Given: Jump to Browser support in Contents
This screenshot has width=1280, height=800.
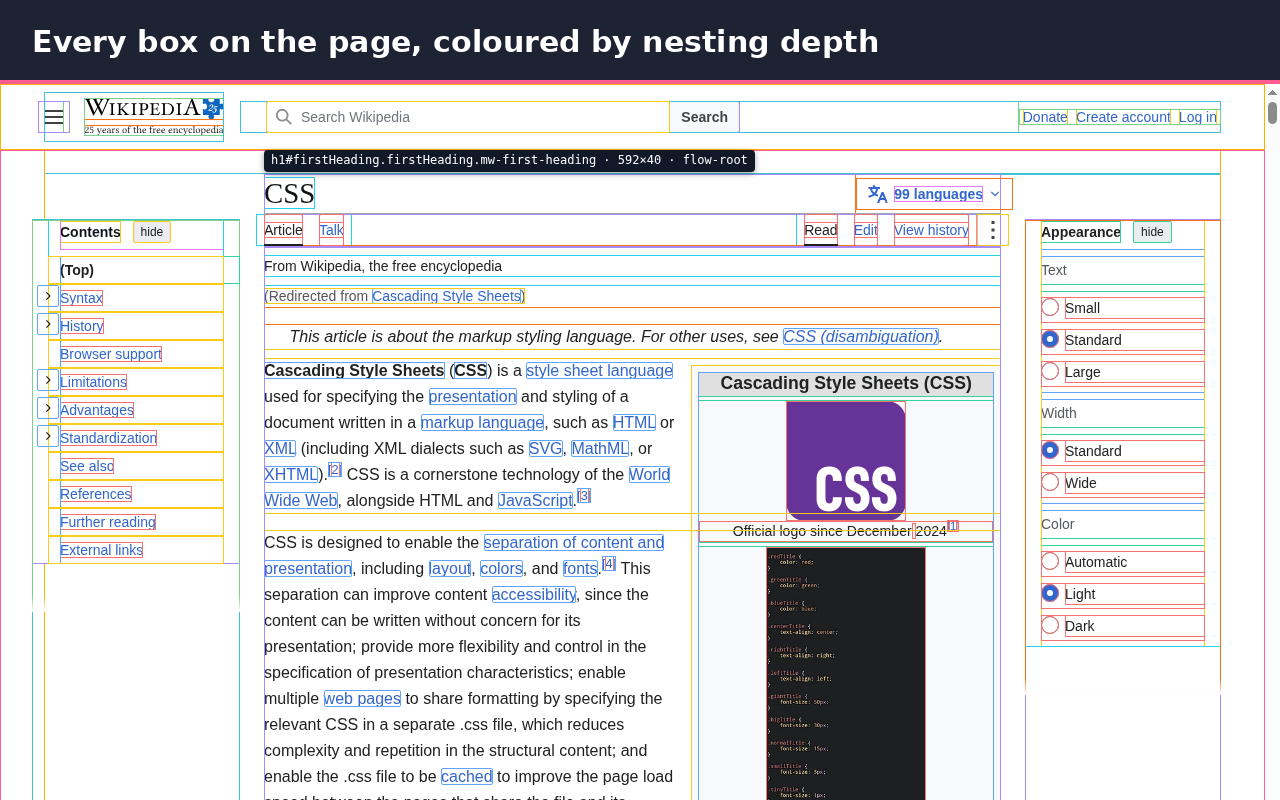Looking at the screenshot, I should pyautogui.click(x=111, y=354).
